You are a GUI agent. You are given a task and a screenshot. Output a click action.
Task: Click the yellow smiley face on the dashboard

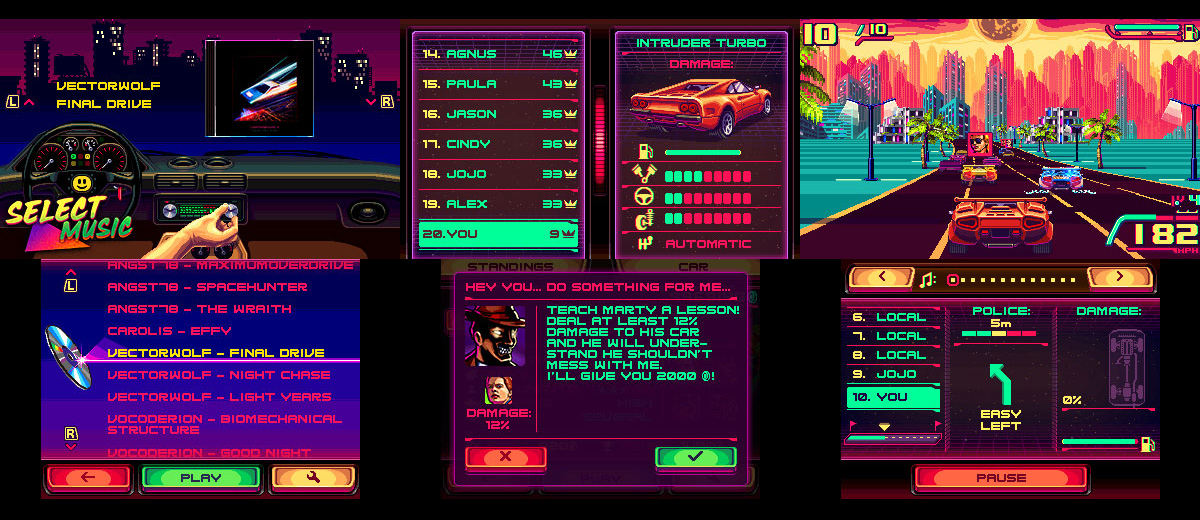(x=82, y=185)
